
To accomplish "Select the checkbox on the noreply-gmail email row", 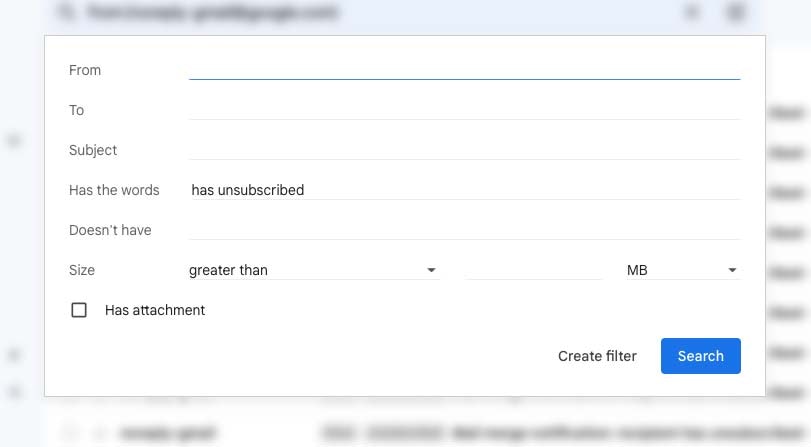I will click(70, 433).
